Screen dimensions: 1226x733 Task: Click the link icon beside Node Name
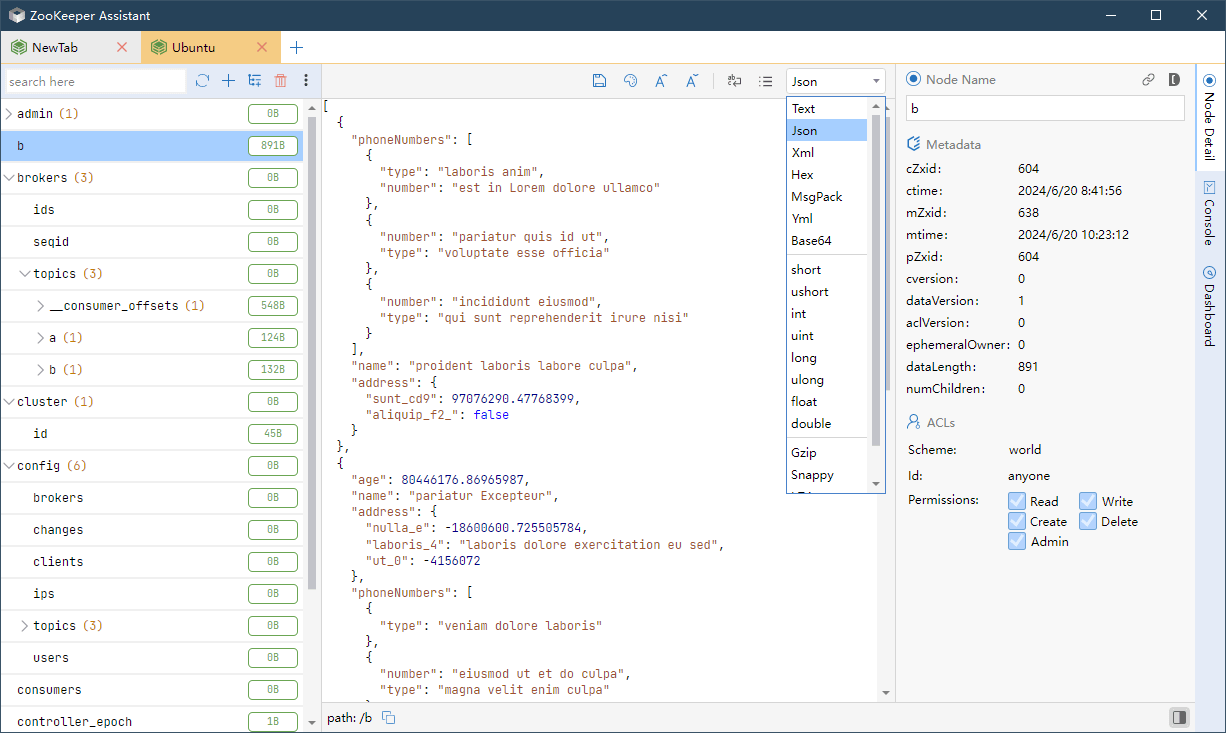point(1149,80)
